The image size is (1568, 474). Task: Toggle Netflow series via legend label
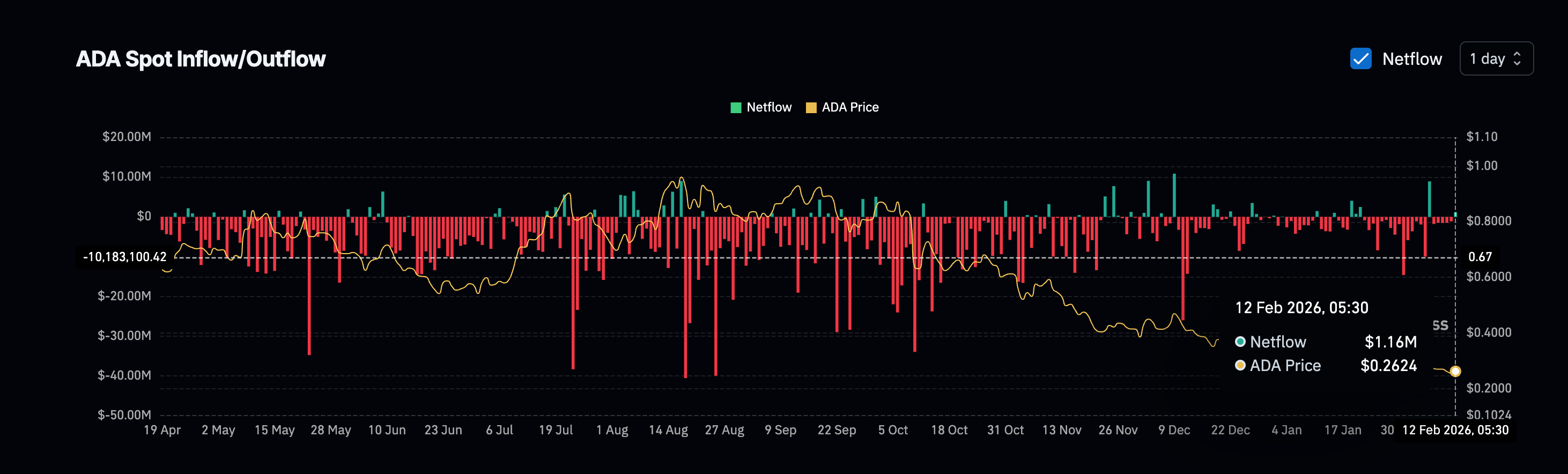pyautogui.click(x=769, y=108)
